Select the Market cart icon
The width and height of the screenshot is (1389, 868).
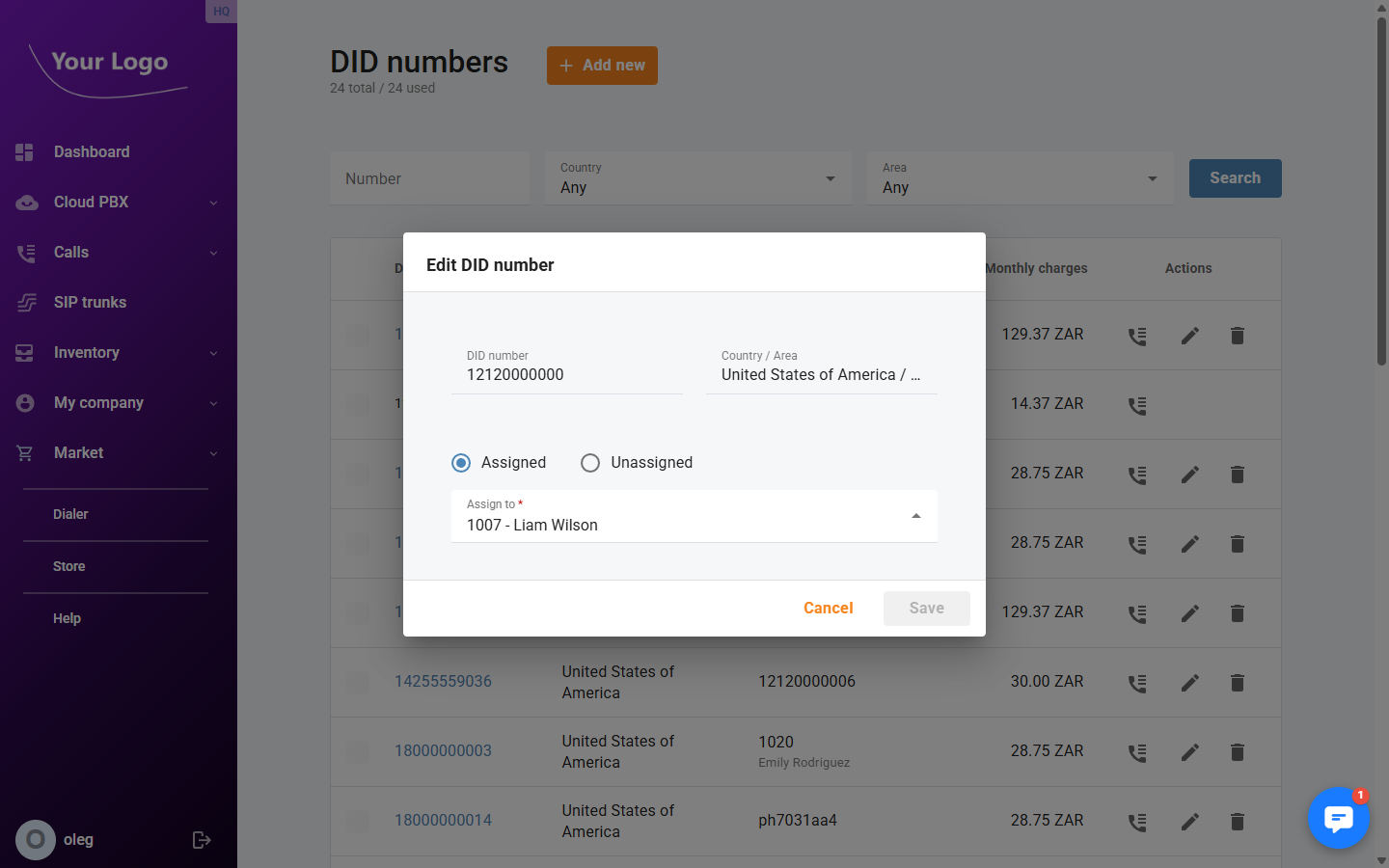(x=26, y=452)
